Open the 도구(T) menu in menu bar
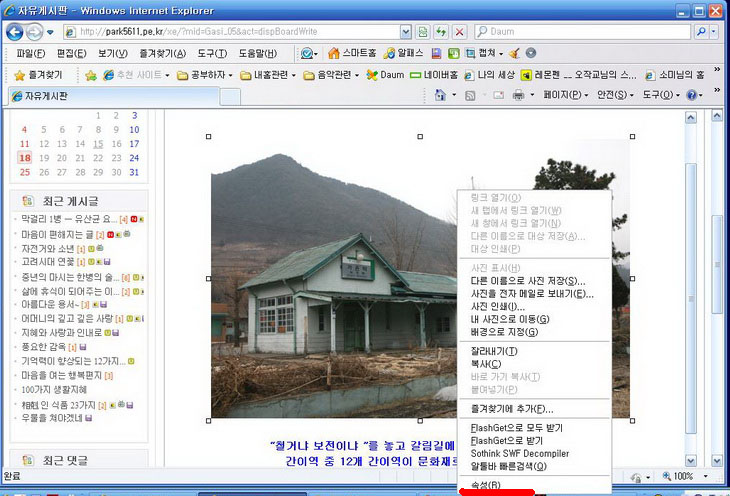730x496 pixels. click(x=213, y=53)
